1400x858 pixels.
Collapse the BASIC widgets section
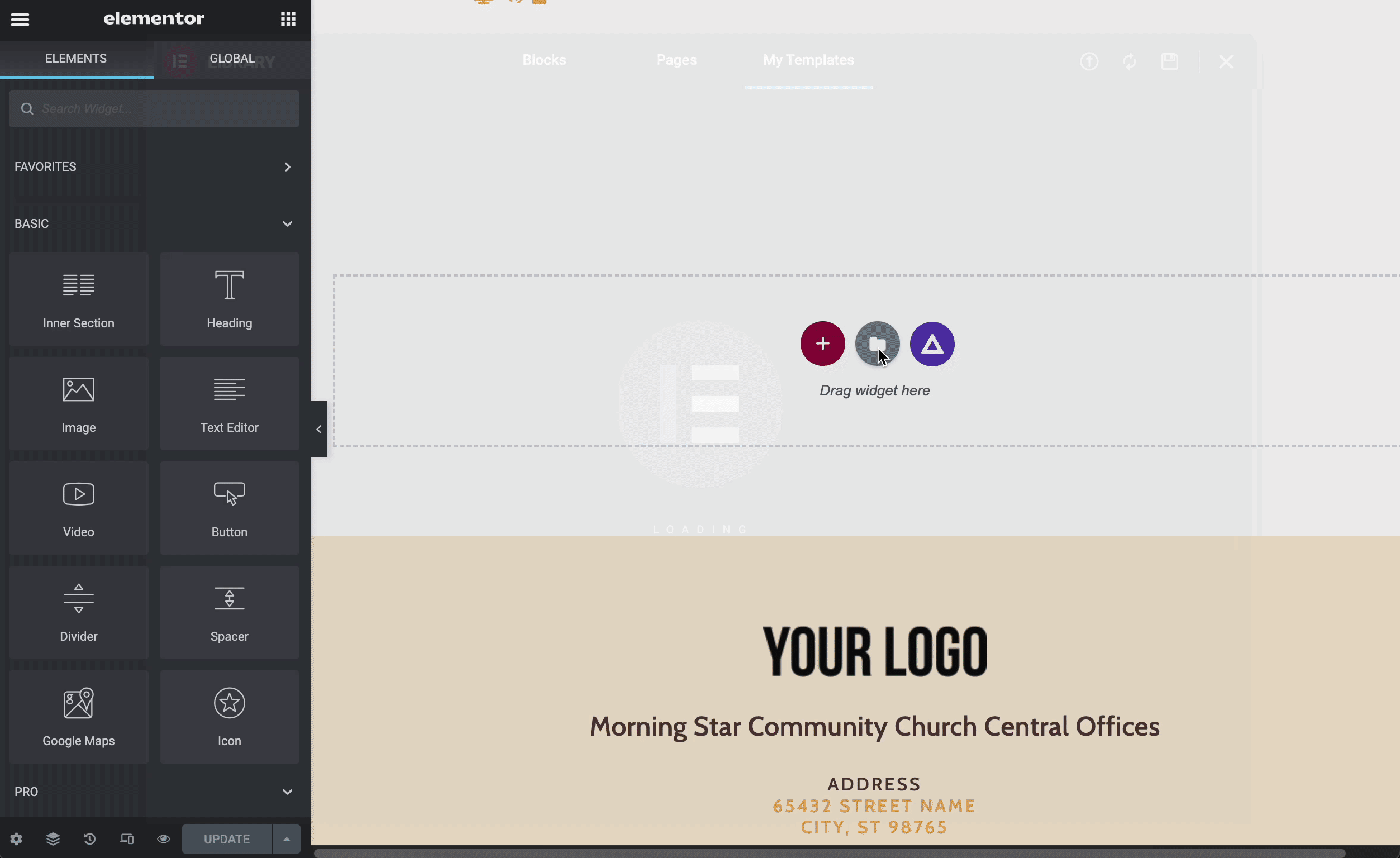[x=287, y=224]
